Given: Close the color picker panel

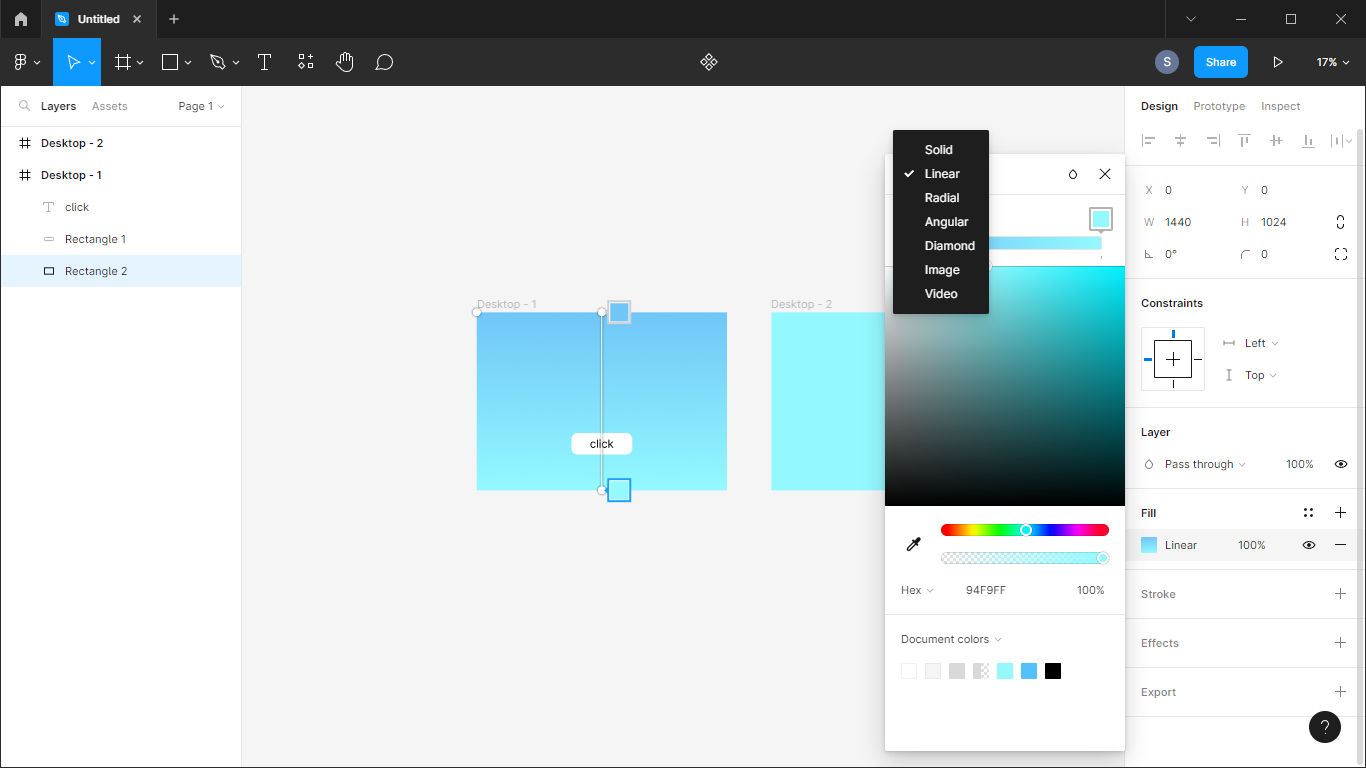Looking at the screenshot, I should coord(1105,174).
